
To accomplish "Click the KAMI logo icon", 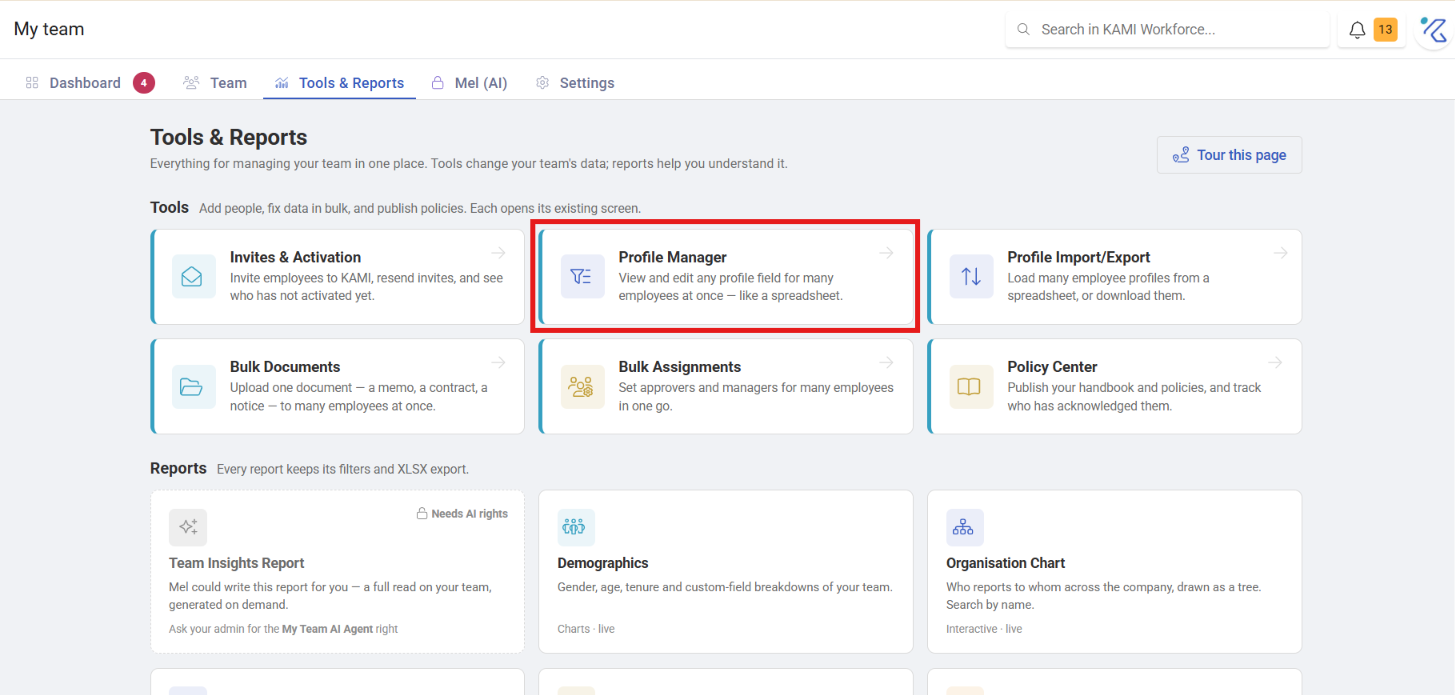I will (x=1435, y=30).
